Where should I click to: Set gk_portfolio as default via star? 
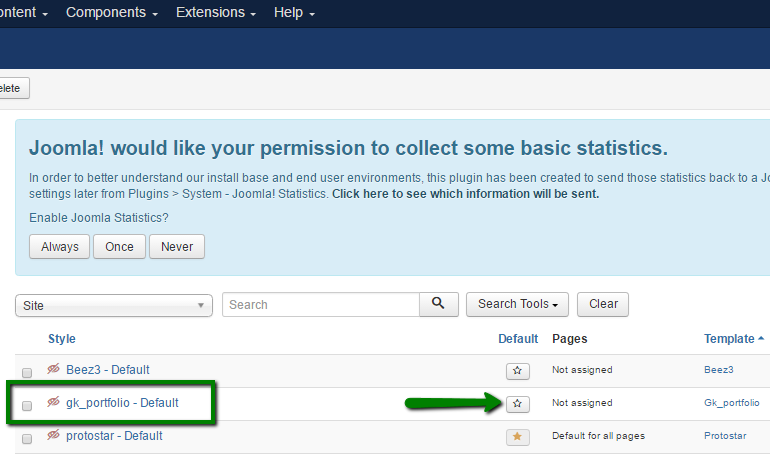point(518,404)
